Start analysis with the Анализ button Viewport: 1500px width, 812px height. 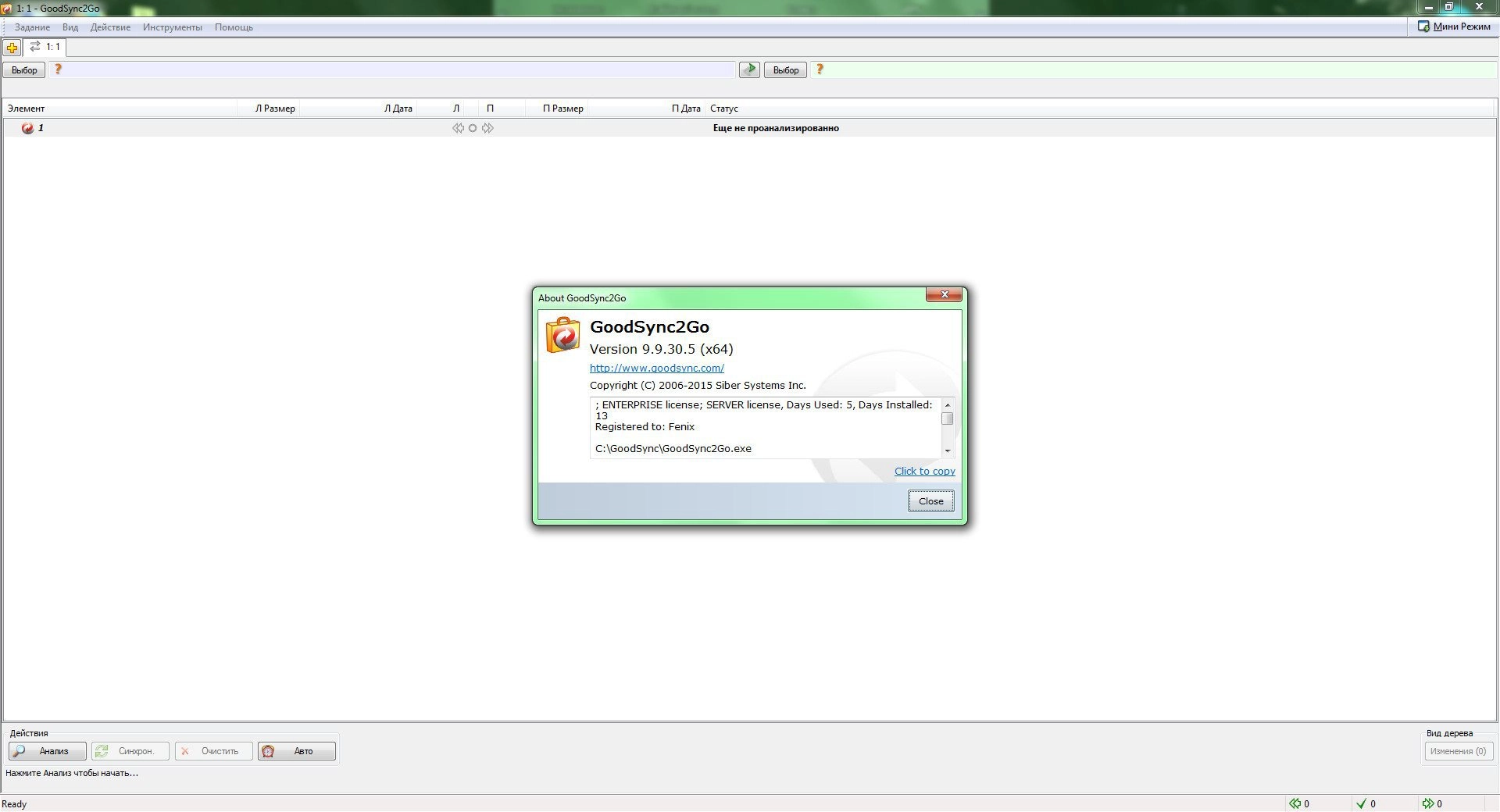pos(48,751)
